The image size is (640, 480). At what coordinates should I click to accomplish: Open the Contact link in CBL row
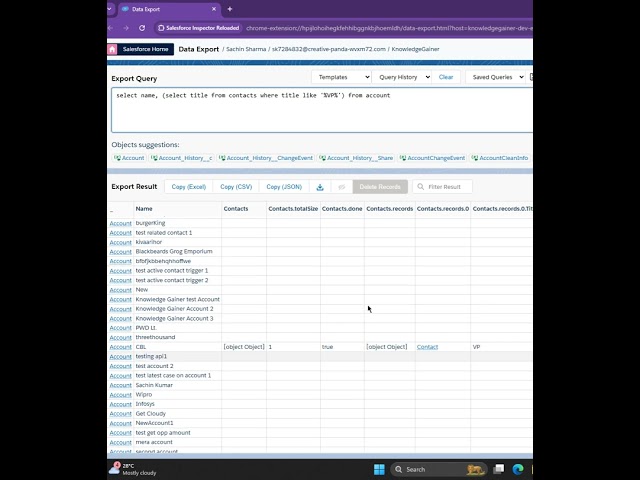427,347
